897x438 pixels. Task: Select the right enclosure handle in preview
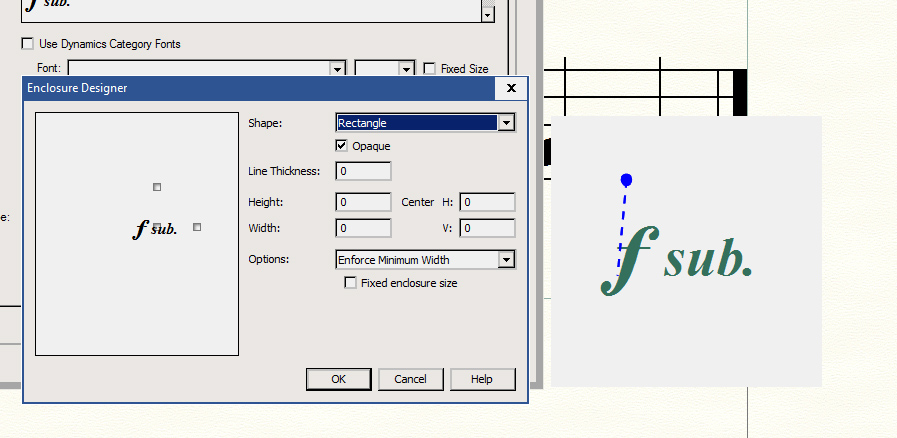[x=197, y=227]
